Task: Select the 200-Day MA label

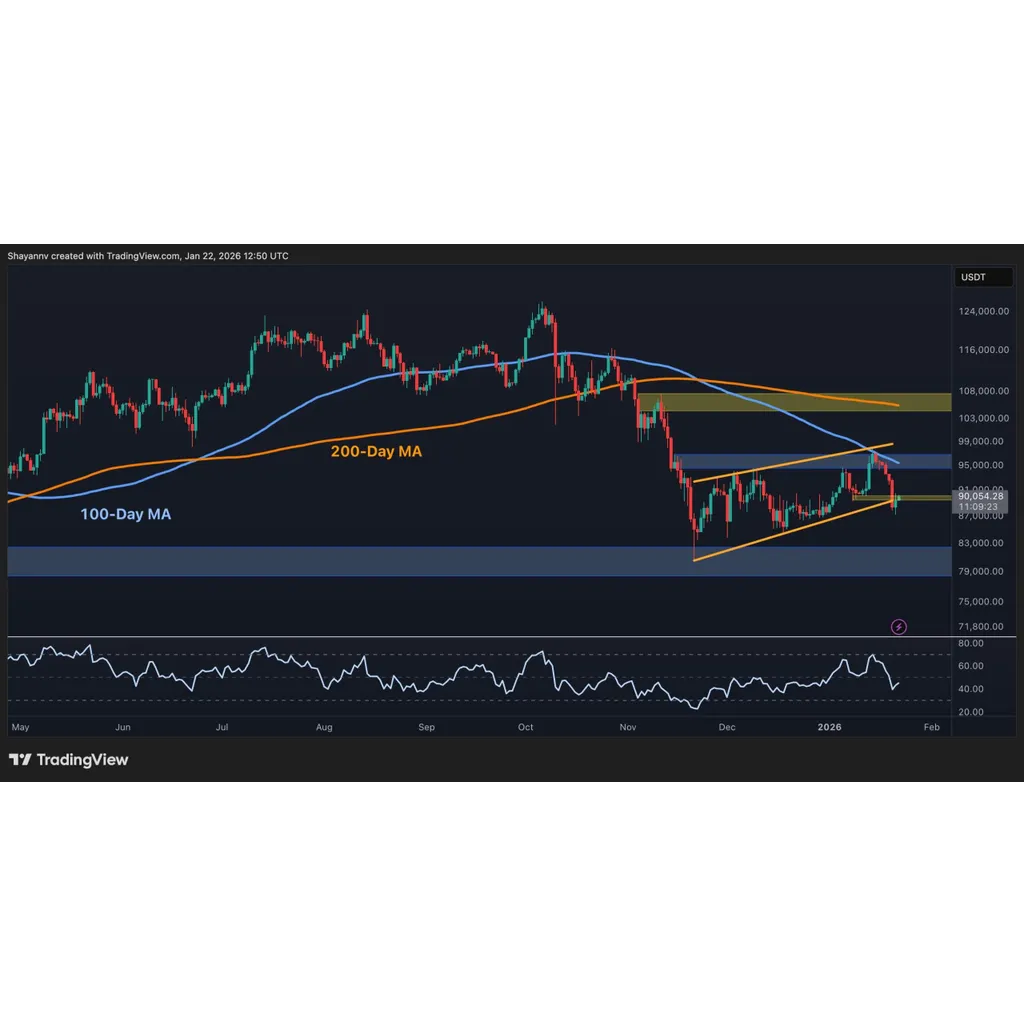Action: [x=376, y=451]
